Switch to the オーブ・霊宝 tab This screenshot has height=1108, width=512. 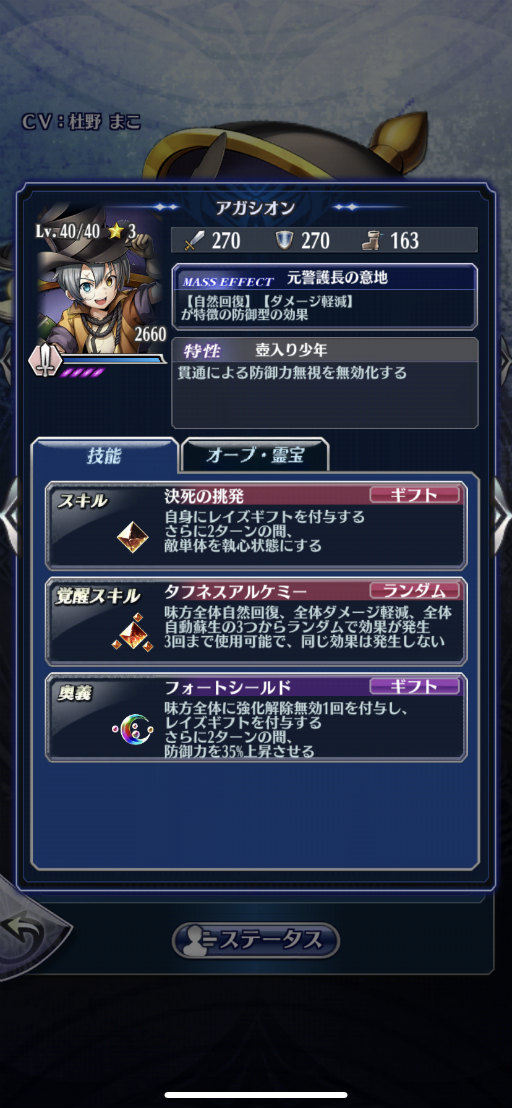(255, 456)
